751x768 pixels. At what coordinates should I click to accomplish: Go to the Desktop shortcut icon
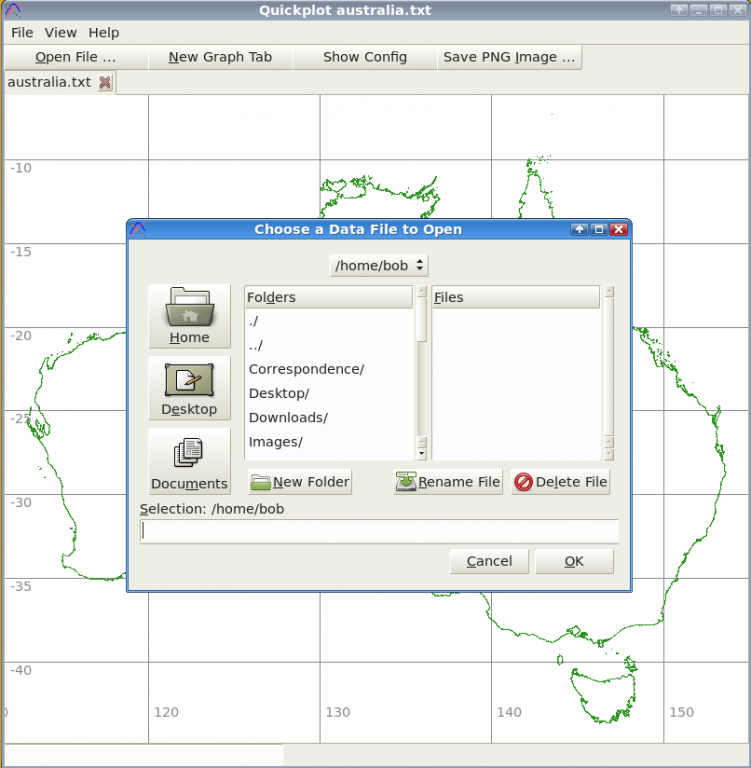pos(189,388)
